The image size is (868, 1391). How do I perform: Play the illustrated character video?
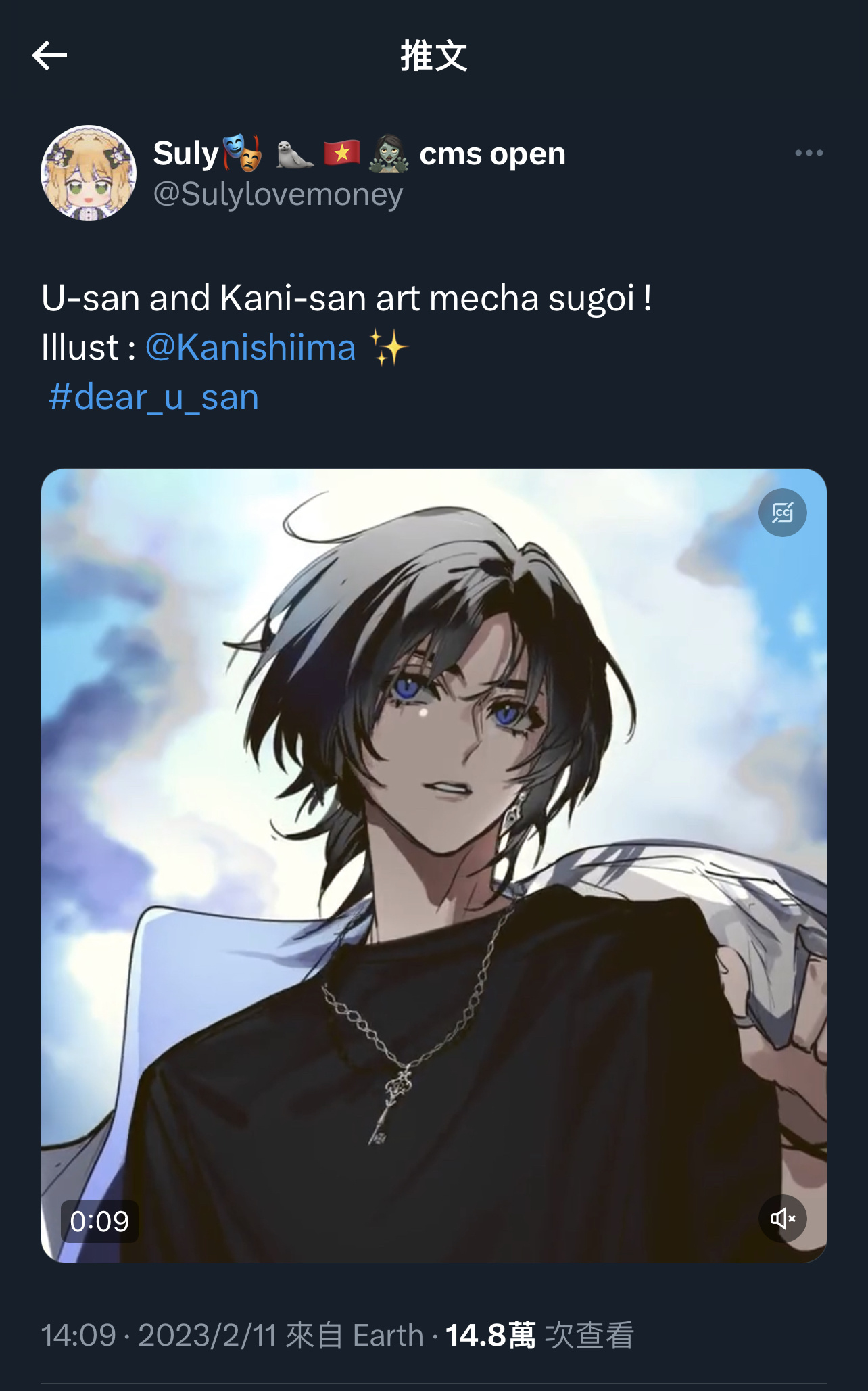click(434, 866)
